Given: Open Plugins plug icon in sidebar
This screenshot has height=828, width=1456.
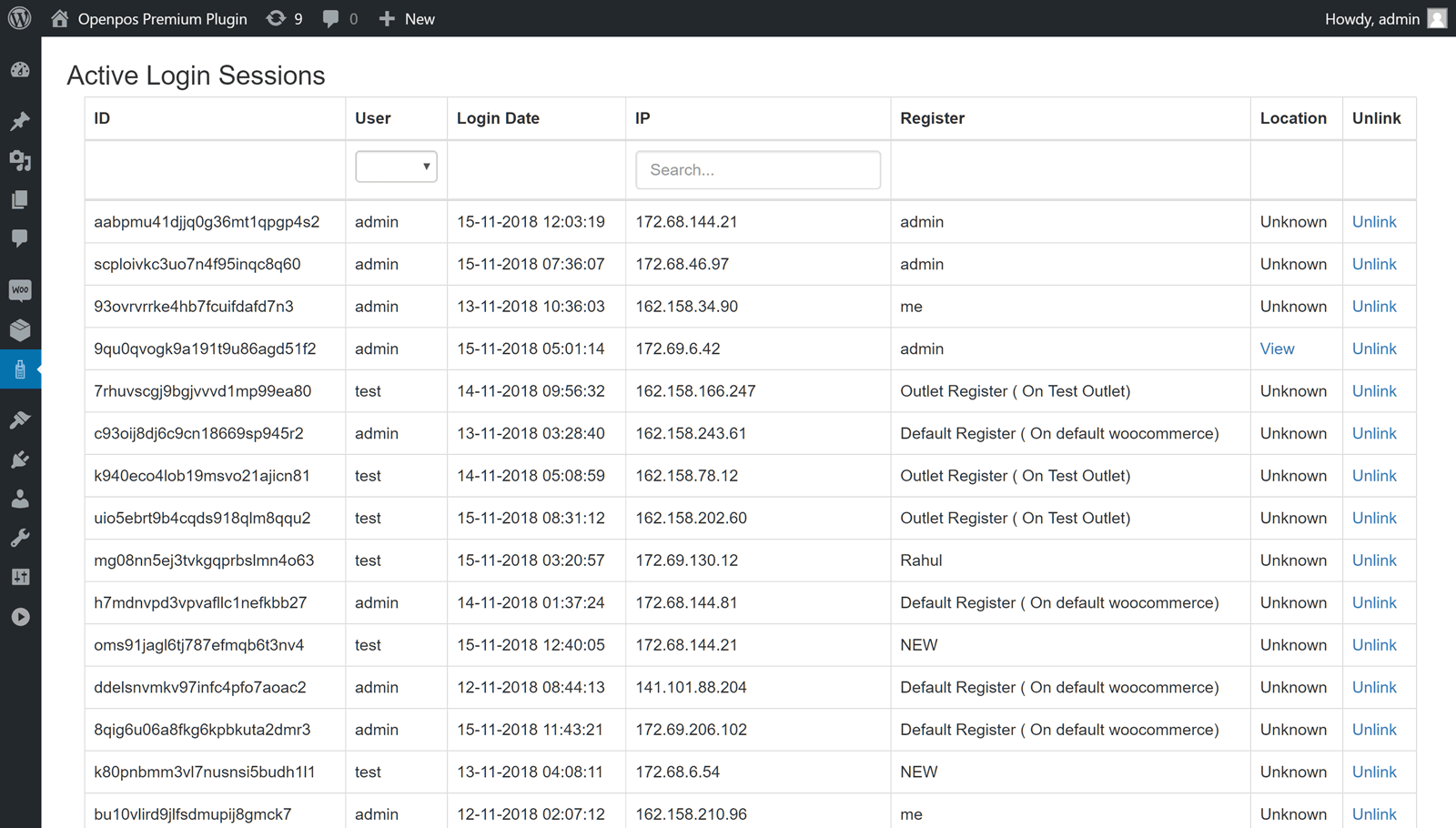Looking at the screenshot, I should 20,459.
